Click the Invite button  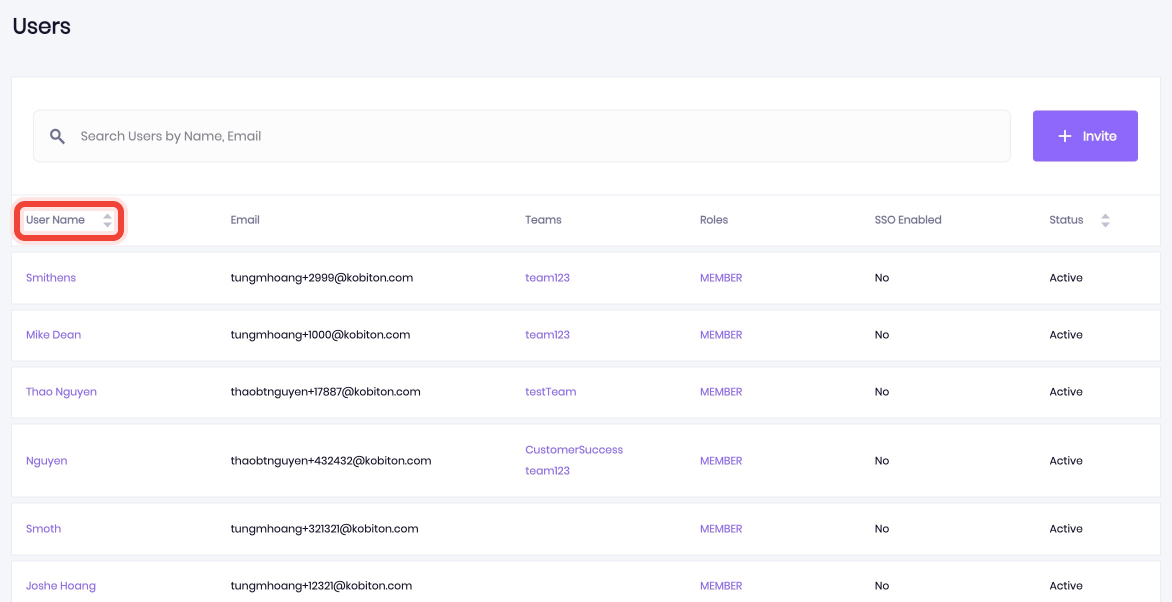(1085, 136)
